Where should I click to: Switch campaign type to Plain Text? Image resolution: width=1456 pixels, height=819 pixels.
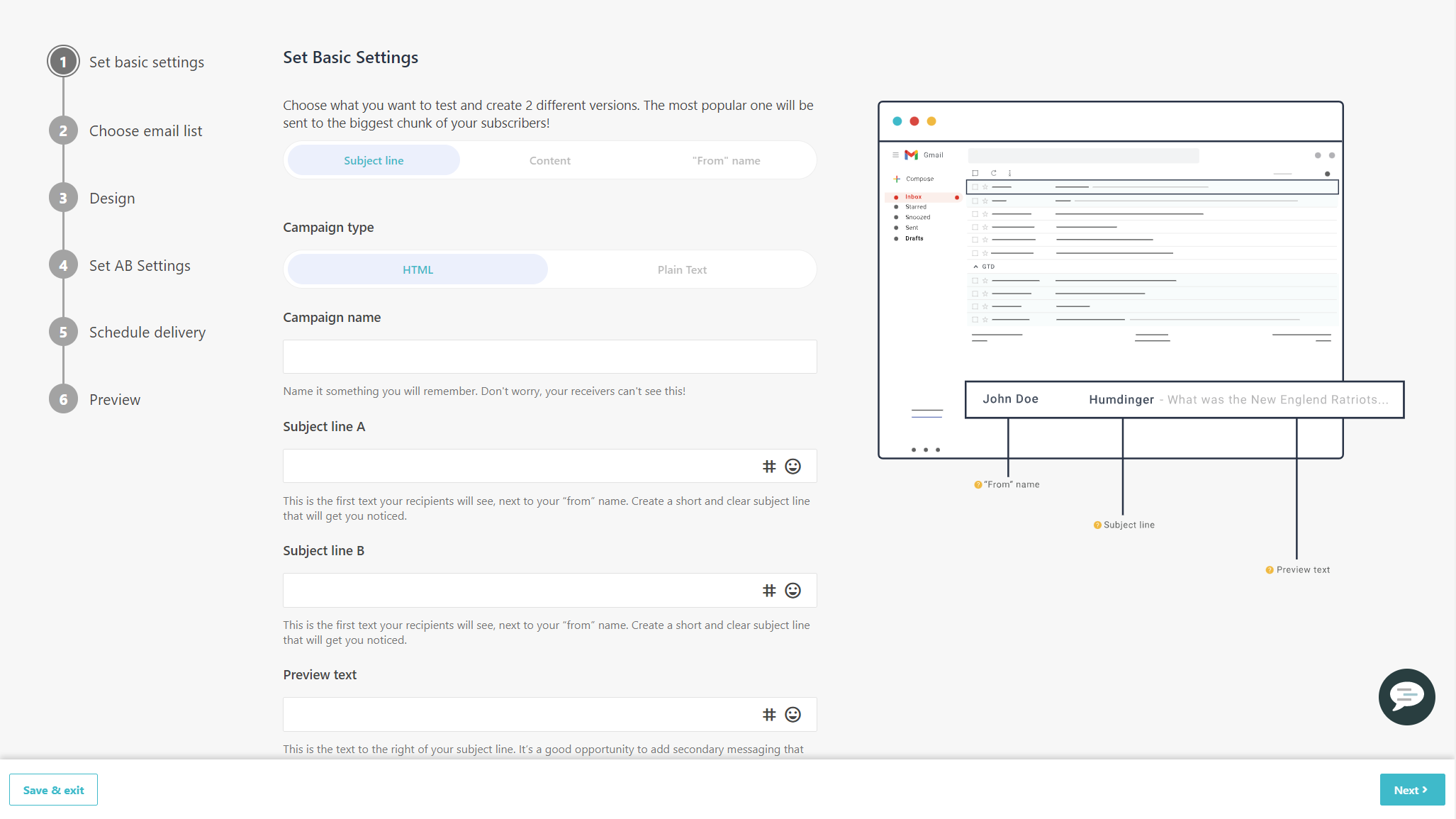click(681, 269)
